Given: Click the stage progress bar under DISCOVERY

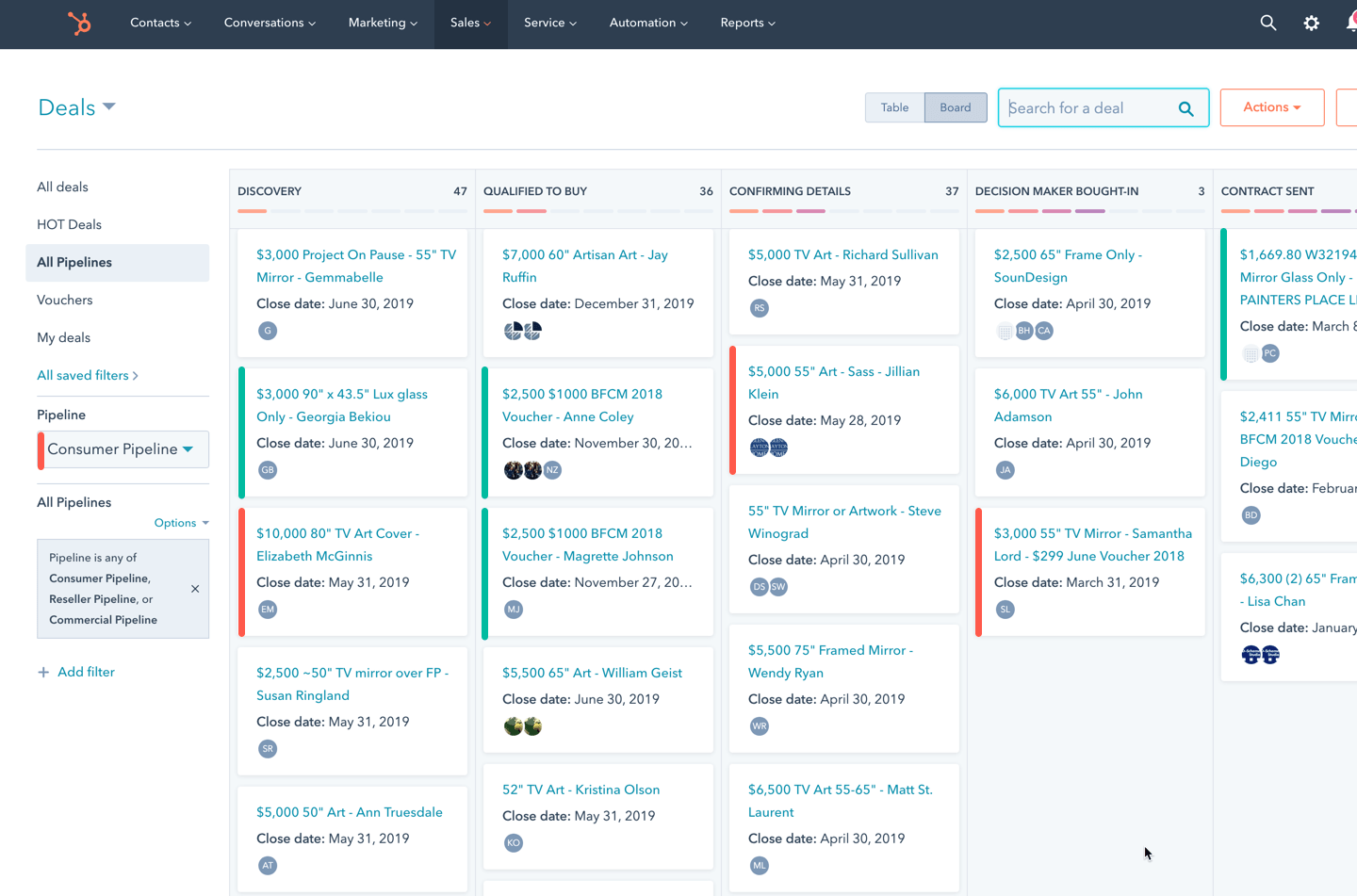Looking at the screenshot, I should 352,211.
